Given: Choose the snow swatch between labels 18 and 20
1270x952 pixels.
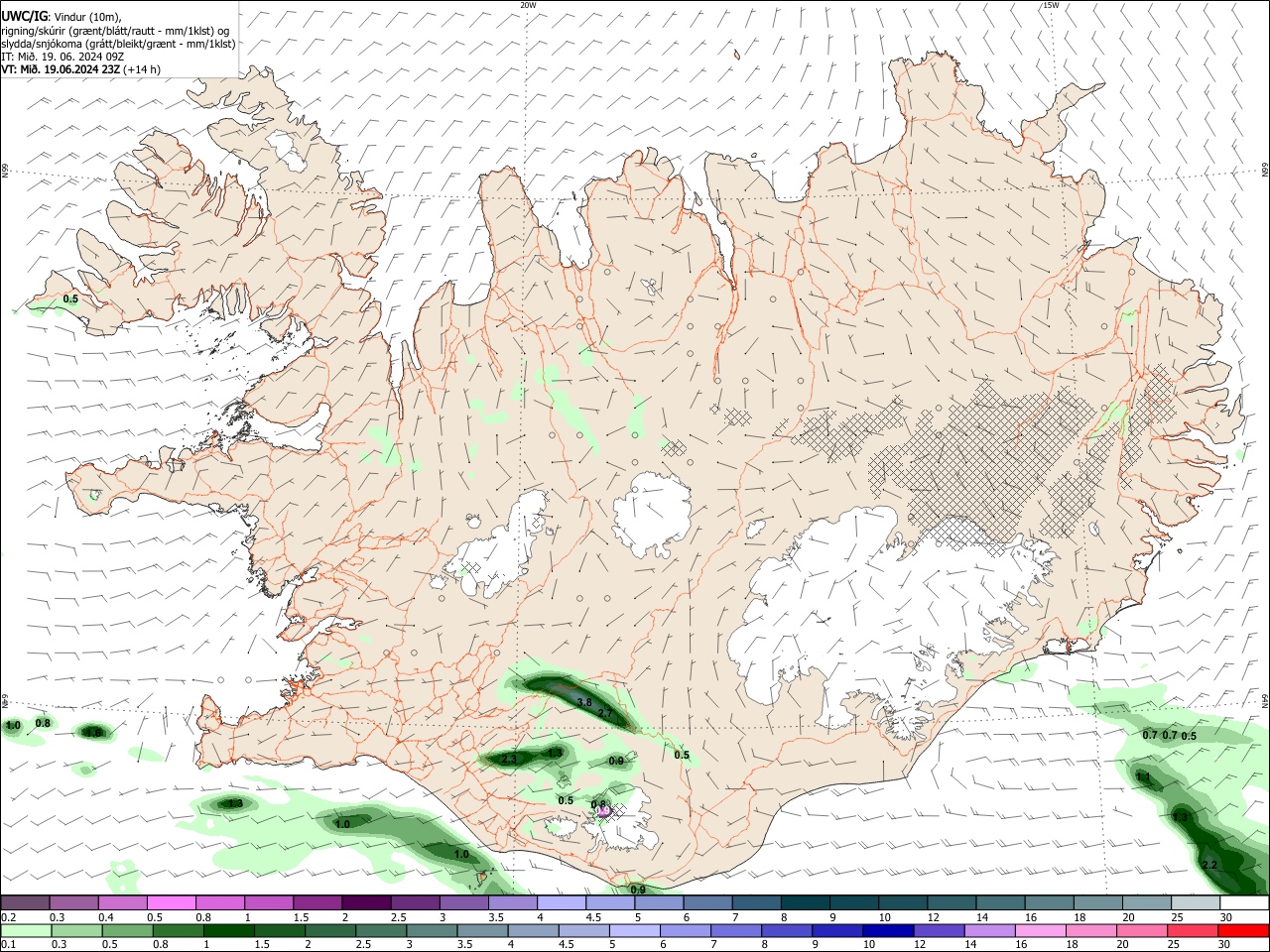Looking at the screenshot, I should (1097, 902).
